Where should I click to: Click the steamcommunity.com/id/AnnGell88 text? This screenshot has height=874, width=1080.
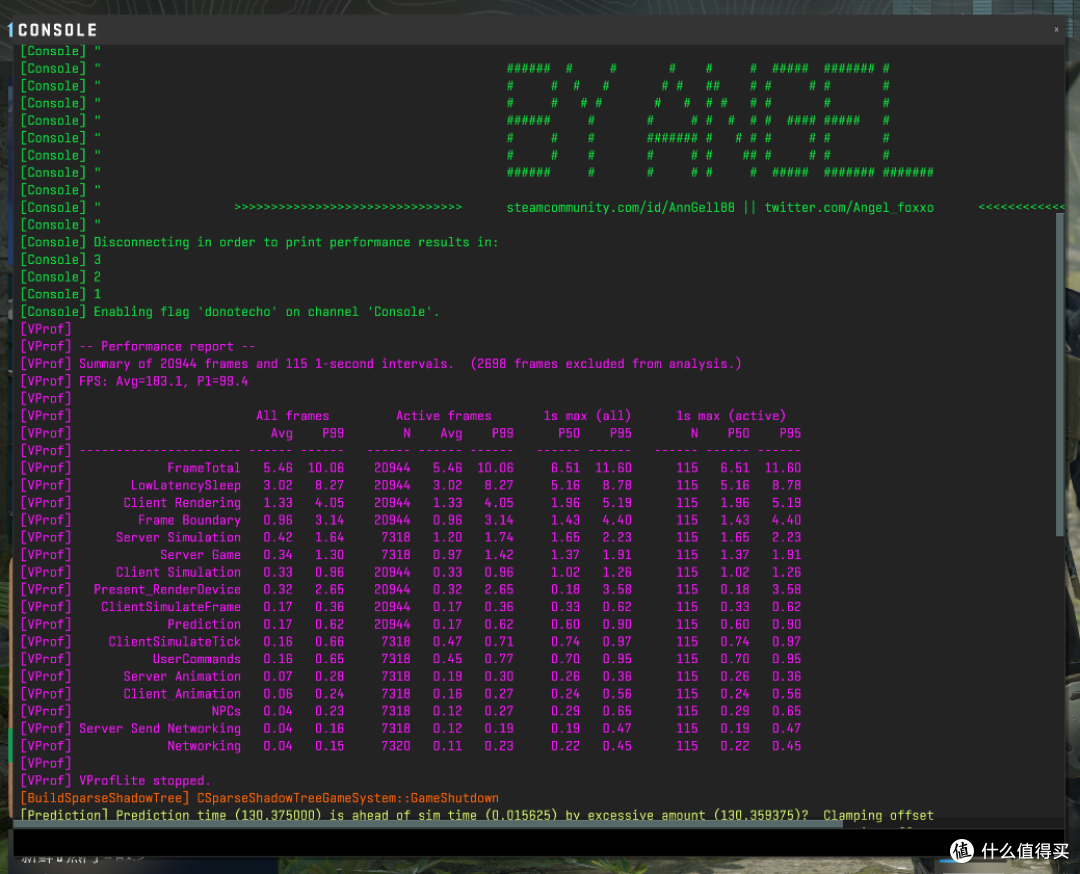620,207
